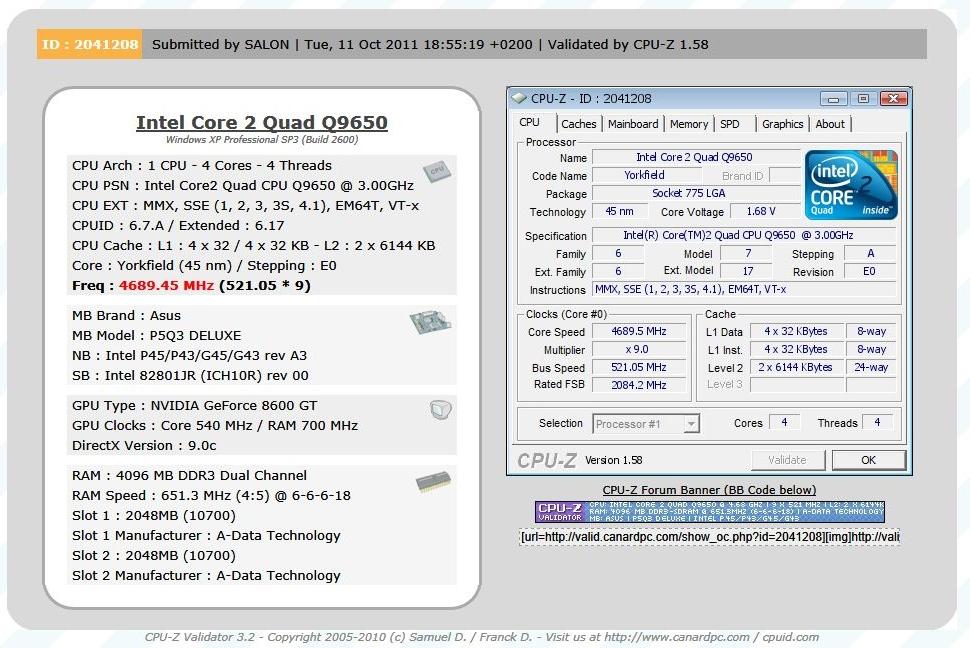The width and height of the screenshot is (970, 648).
Task: Click the MB Model : P5Q3 DELUXE line
Action: (157, 335)
